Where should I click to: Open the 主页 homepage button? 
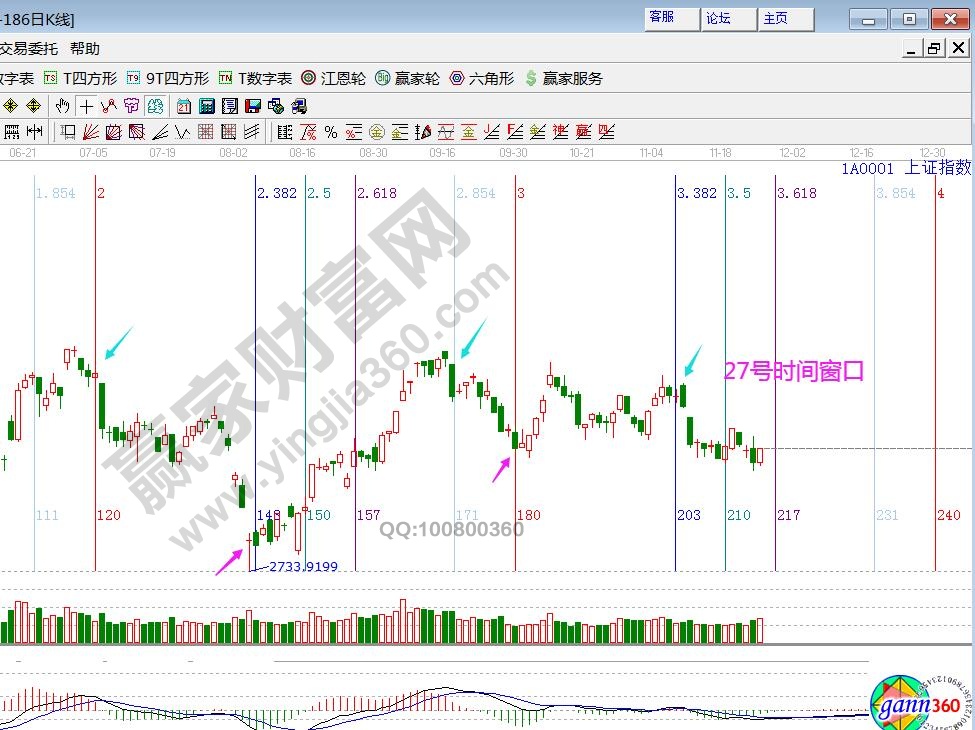(775, 18)
